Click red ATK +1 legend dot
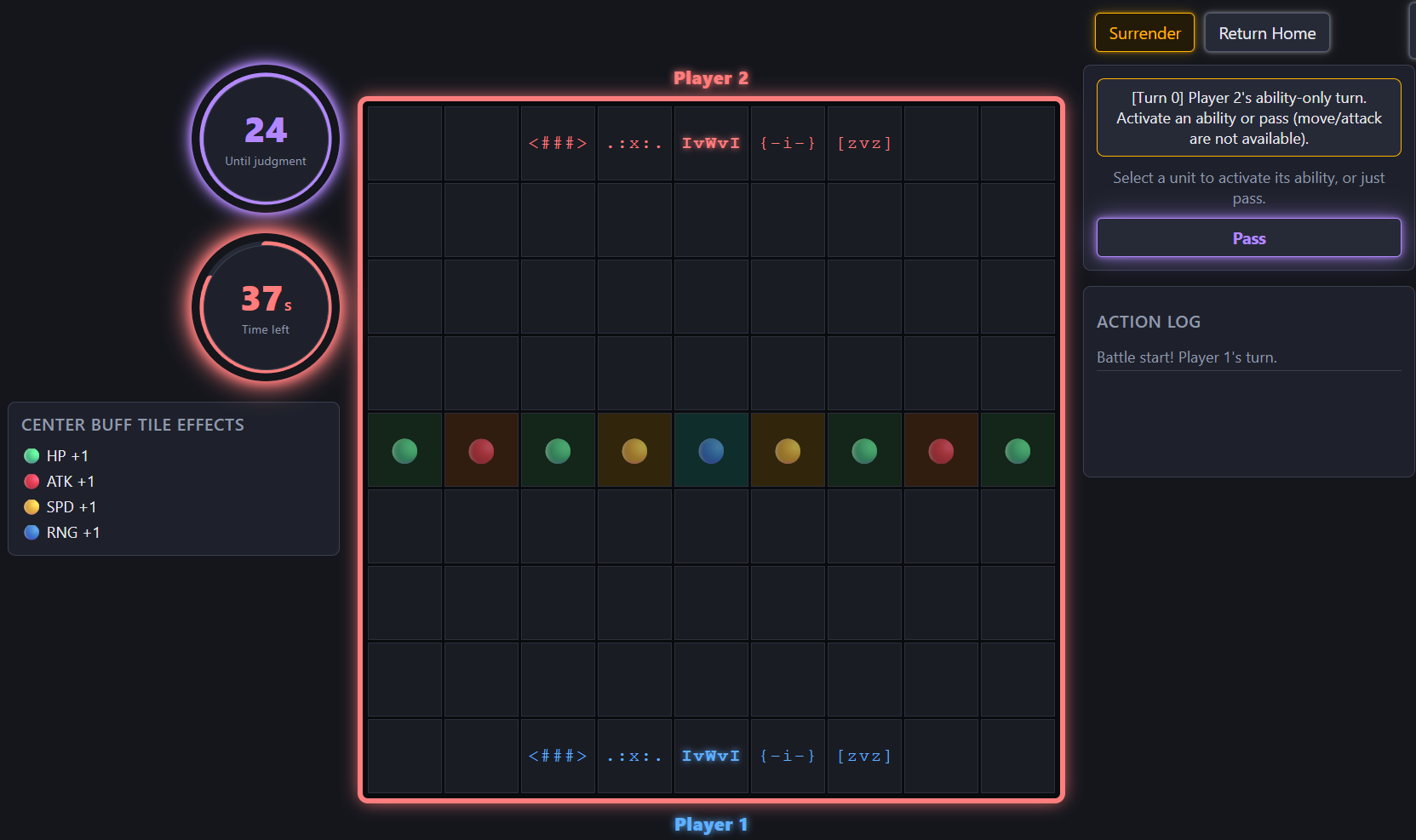1416x840 pixels. click(x=32, y=481)
